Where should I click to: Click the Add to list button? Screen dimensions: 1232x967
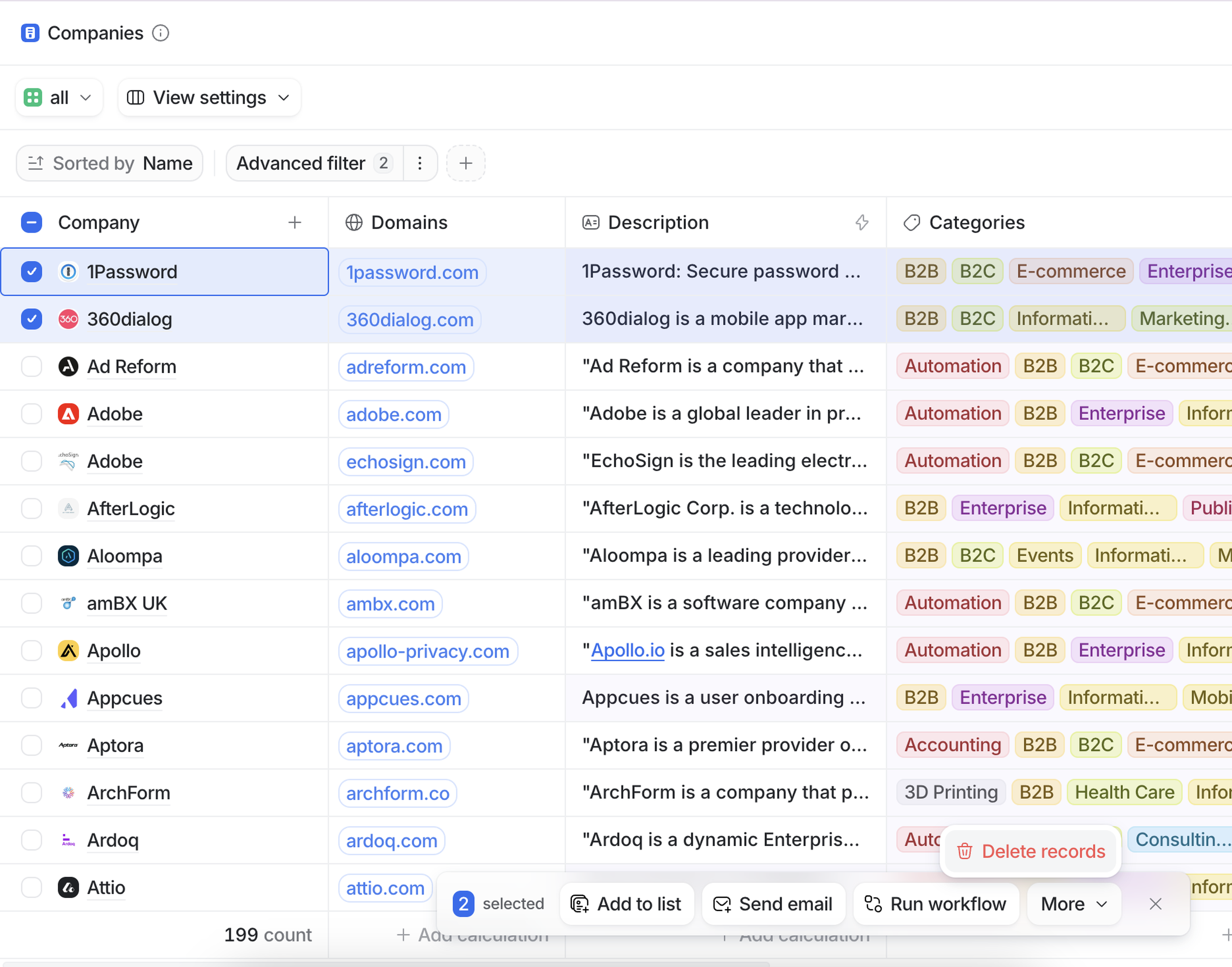627,904
